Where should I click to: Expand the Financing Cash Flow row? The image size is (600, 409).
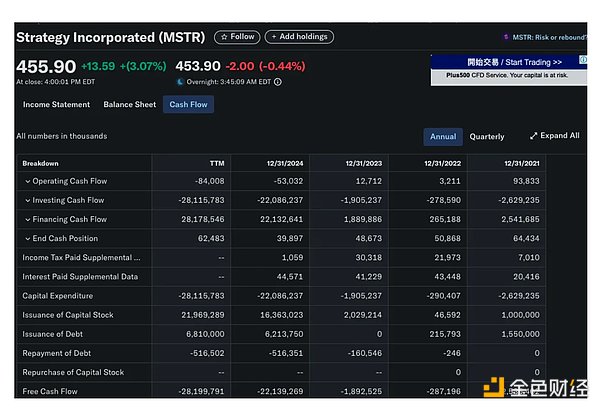tap(28, 219)
